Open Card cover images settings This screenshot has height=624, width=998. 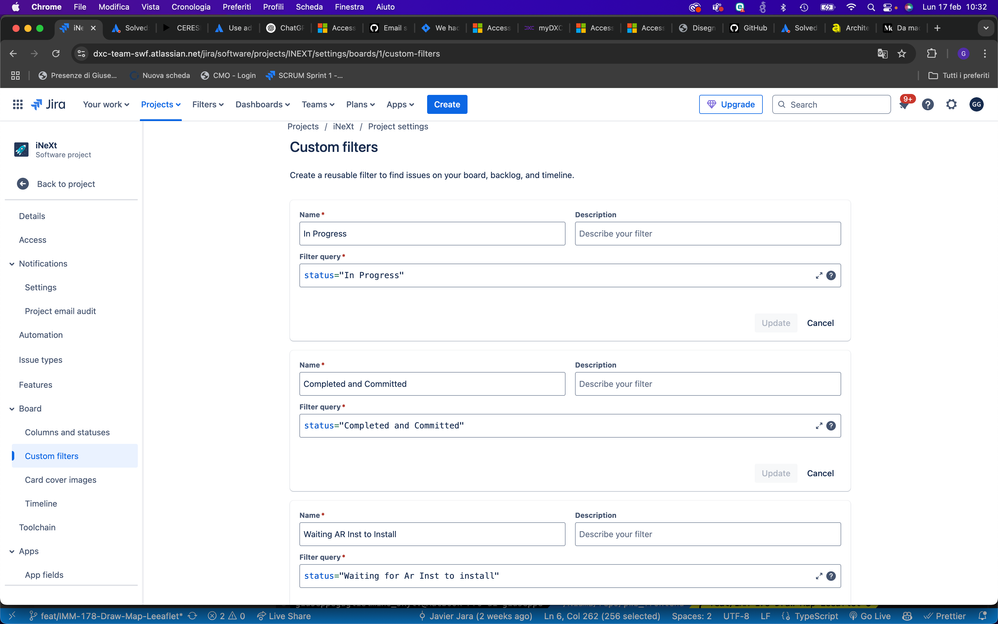pos(61,480)
